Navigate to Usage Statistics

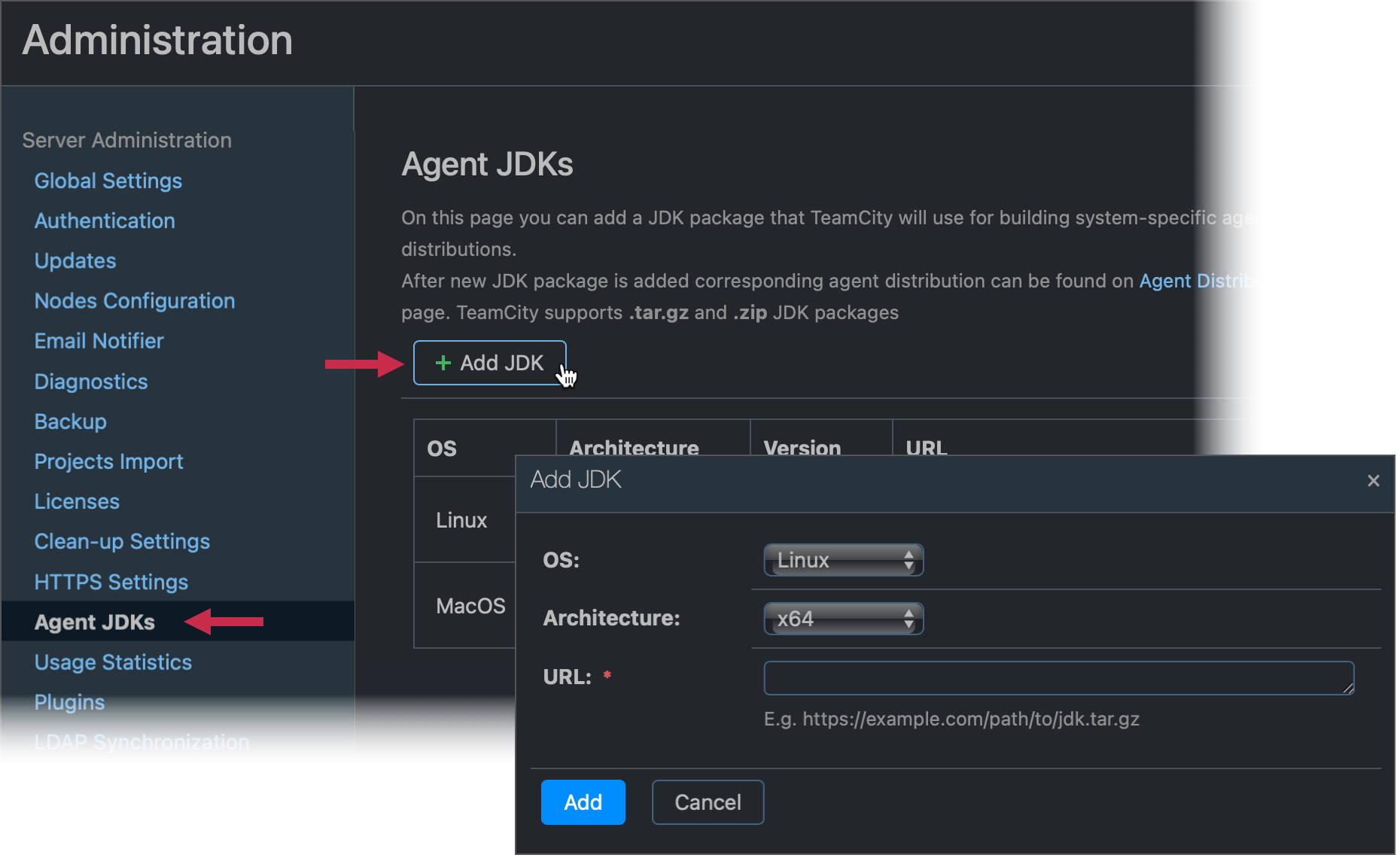coord(112,662)
